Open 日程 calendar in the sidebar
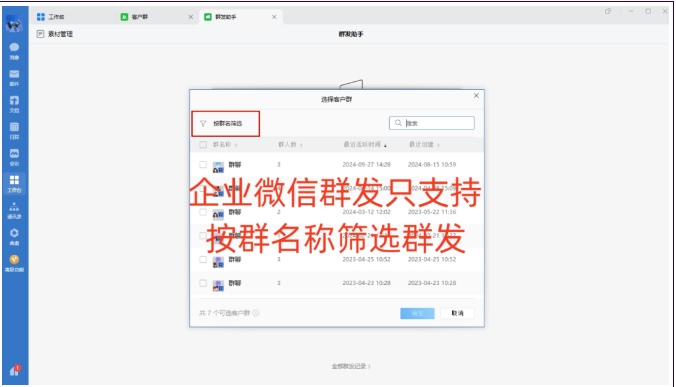 click(x=14, y=131)
